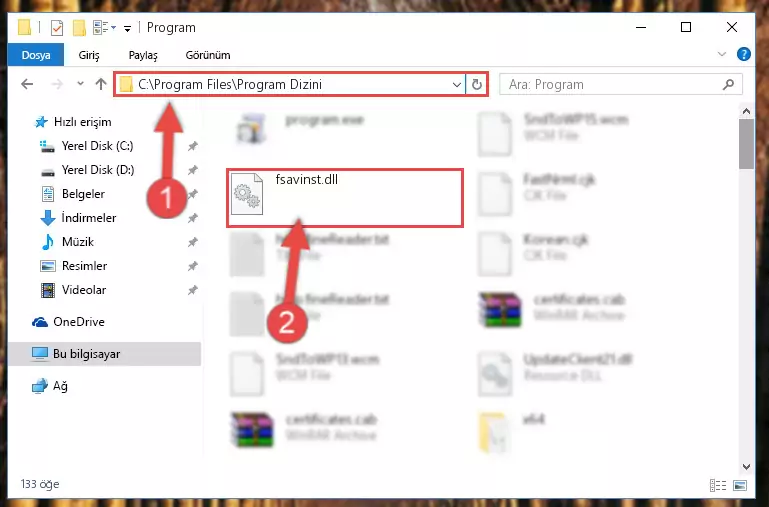769x507 pixels.
Task: Select the fsavinst.dll file
Action: click(x=345, y=198)
